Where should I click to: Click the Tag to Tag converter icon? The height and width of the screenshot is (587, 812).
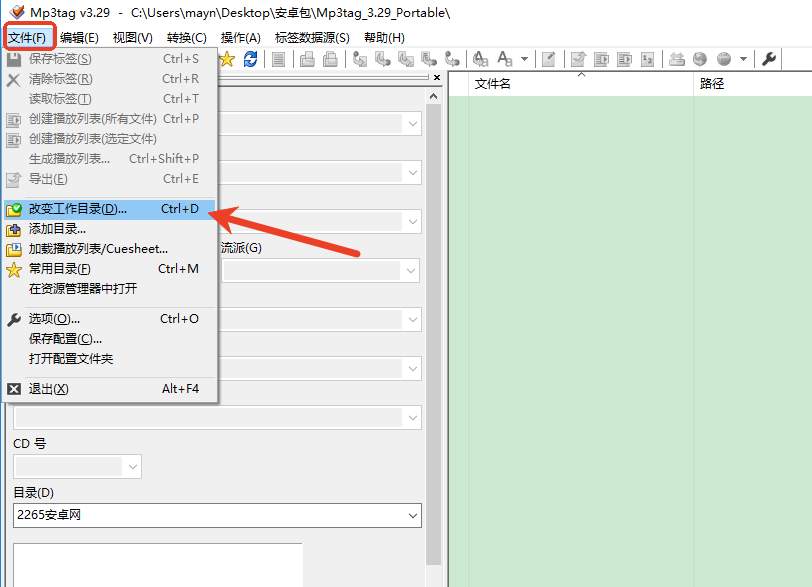(452, 60)
